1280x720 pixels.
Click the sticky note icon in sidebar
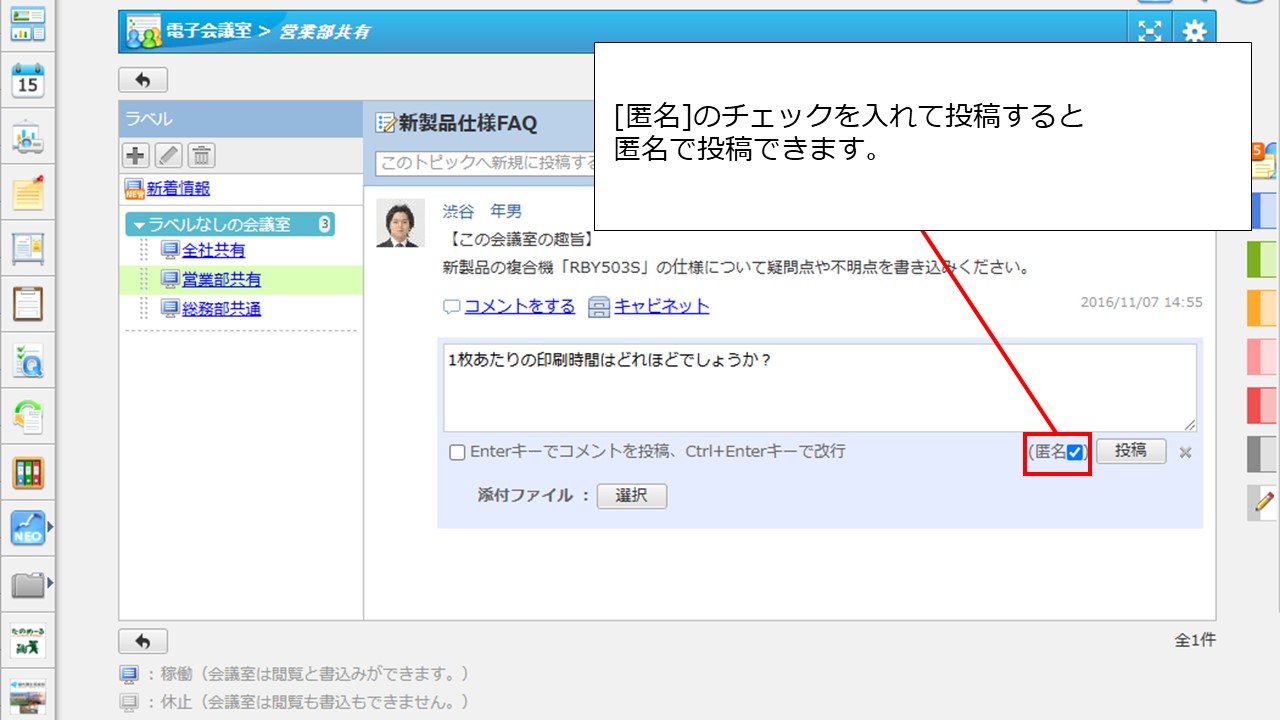click(28, 193)
